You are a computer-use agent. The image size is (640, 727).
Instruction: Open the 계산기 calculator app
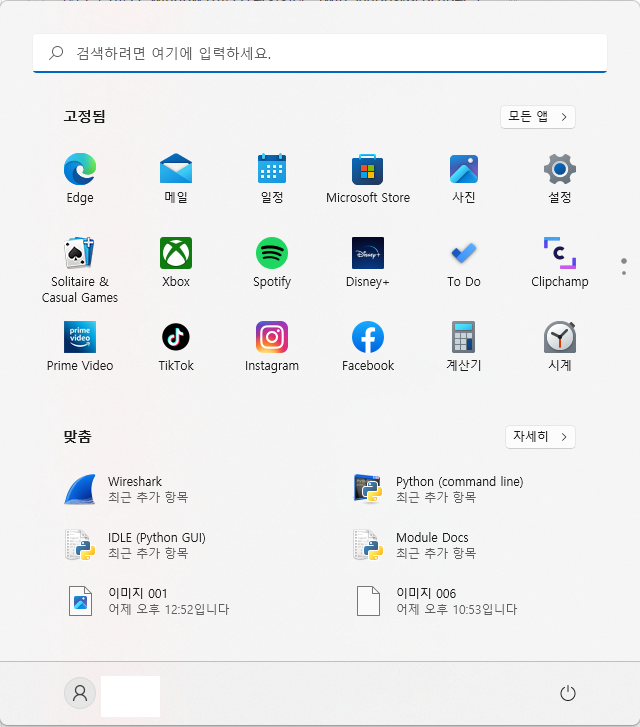pyautogui.click(x=464, y=346)
